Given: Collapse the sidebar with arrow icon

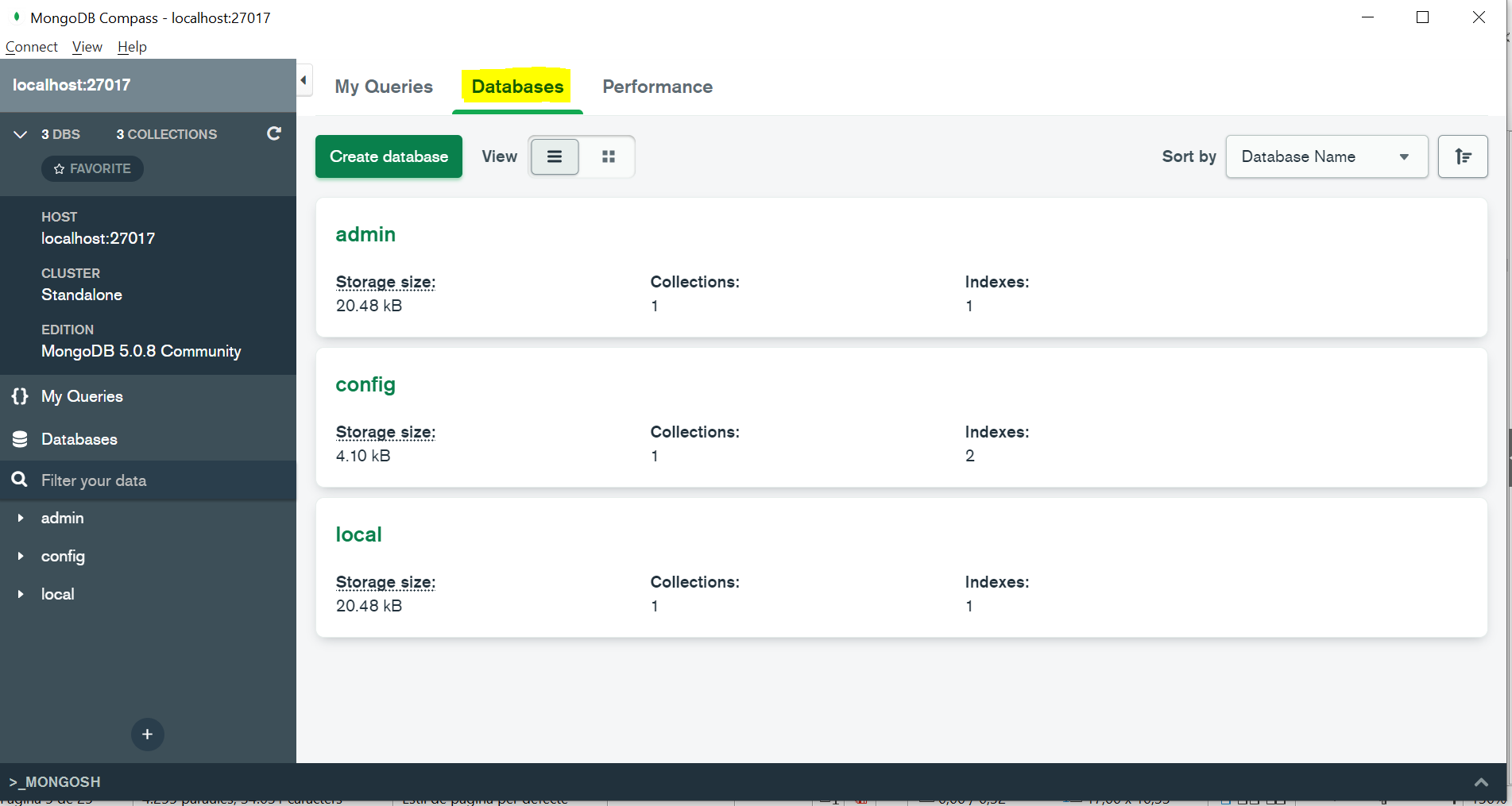Looking at the screenshot, I should [304, 80].
